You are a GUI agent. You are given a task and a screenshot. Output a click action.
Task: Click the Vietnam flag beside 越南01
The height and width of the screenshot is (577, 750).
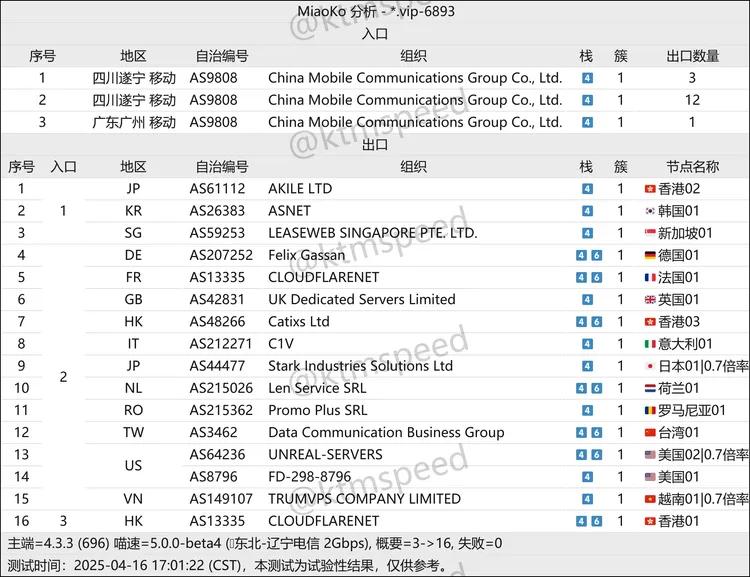point(650,499)
